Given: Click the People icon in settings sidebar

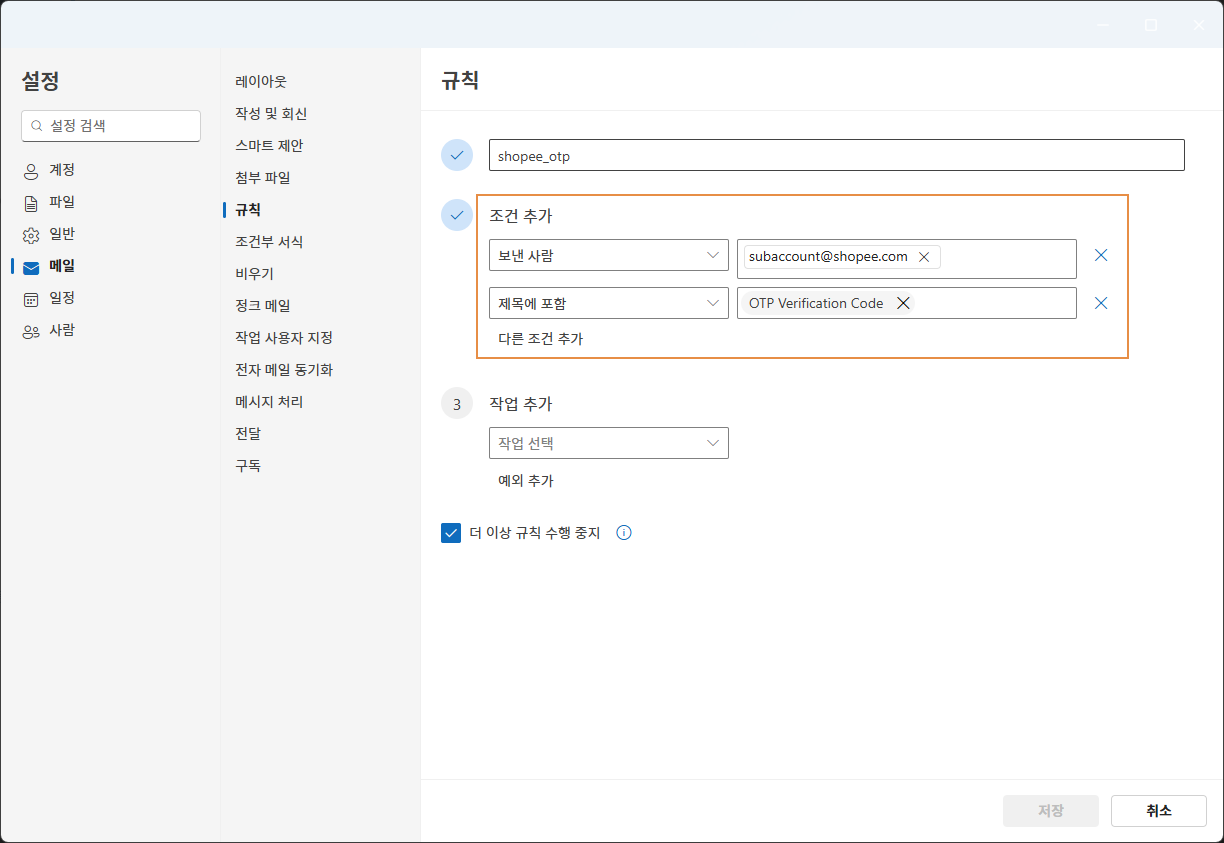Looking at the screenshot, I should [31, 331].
